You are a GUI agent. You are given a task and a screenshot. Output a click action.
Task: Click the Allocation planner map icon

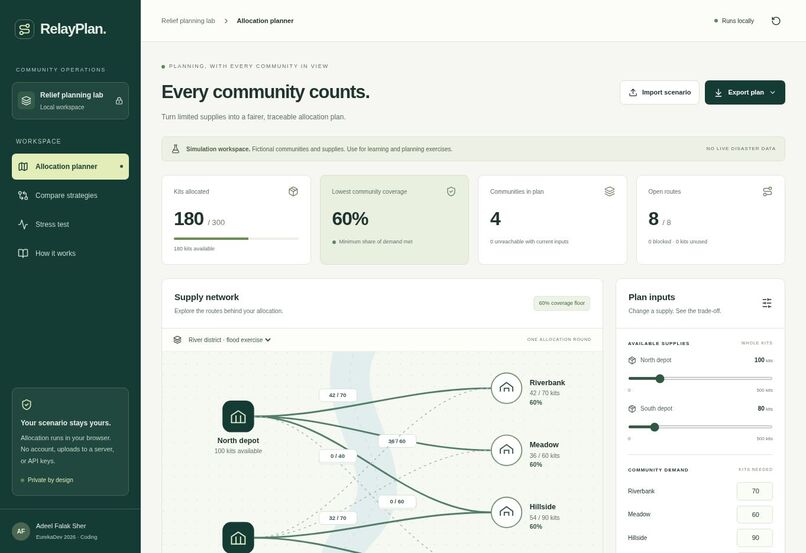23,167
